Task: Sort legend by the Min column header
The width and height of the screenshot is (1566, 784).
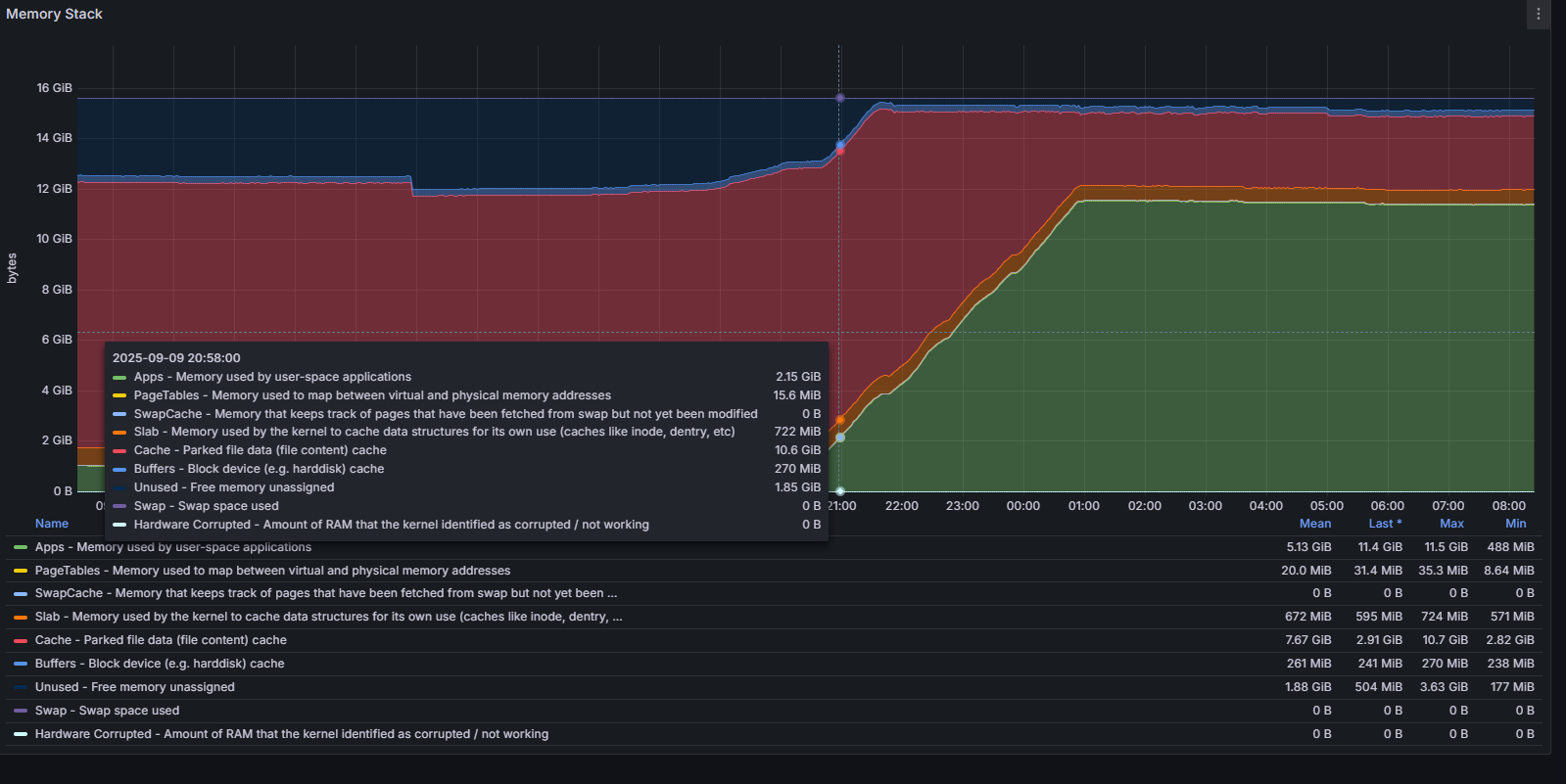Action: coord(1516,524)
